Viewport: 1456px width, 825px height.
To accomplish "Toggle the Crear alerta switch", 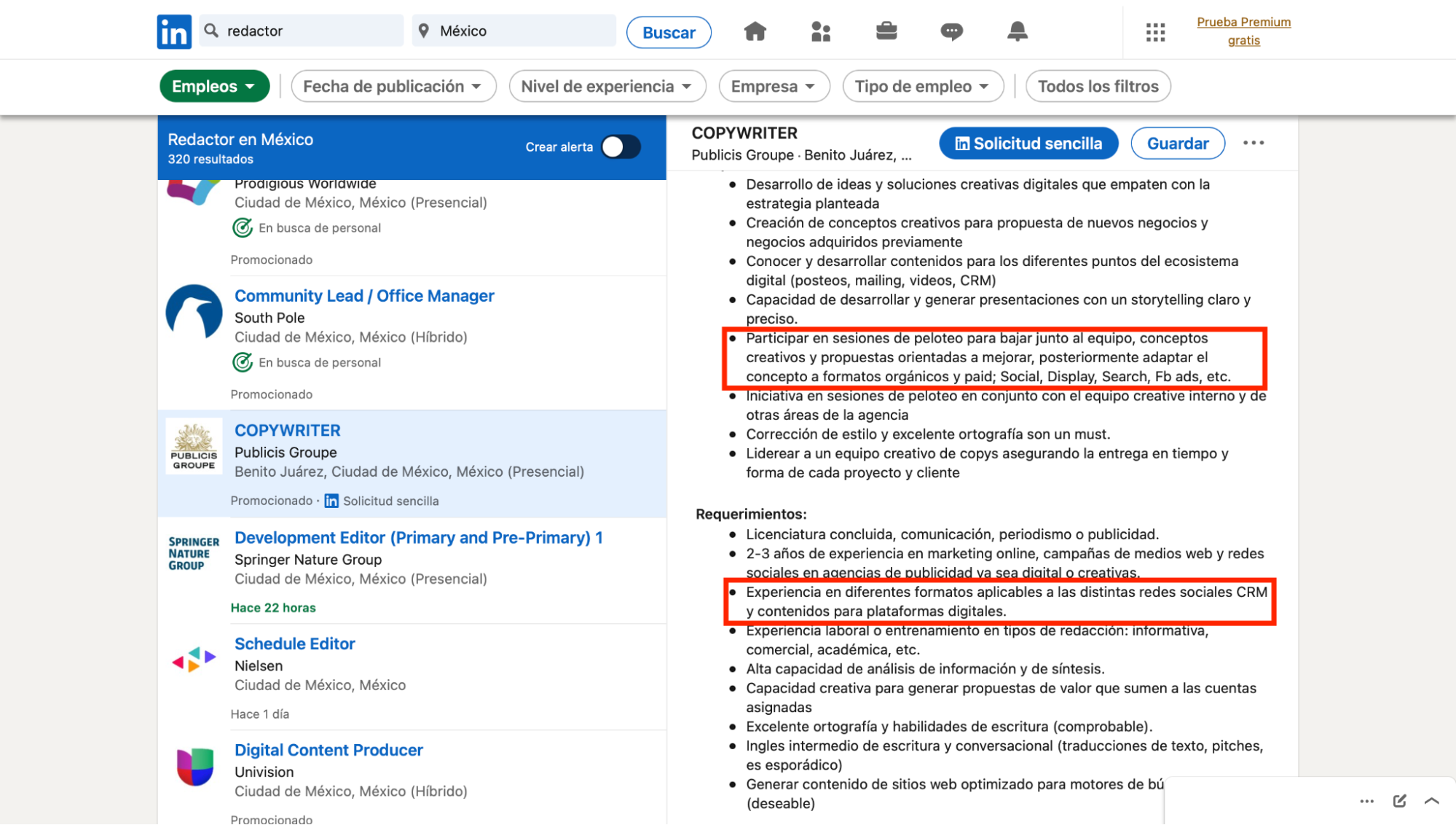I will (621, 146).
